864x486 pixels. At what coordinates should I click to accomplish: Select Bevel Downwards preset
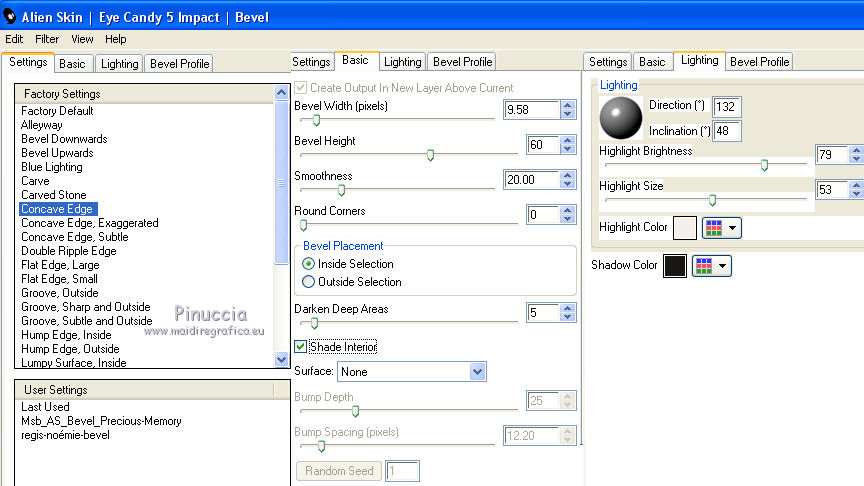64,139
